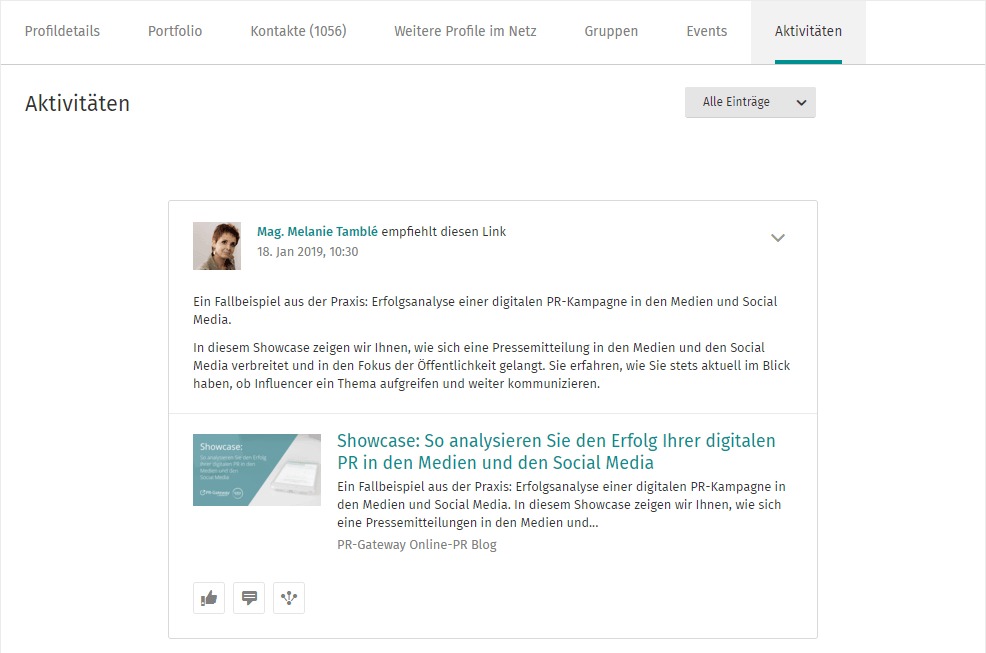Share the post using share icon

point(289,598)
